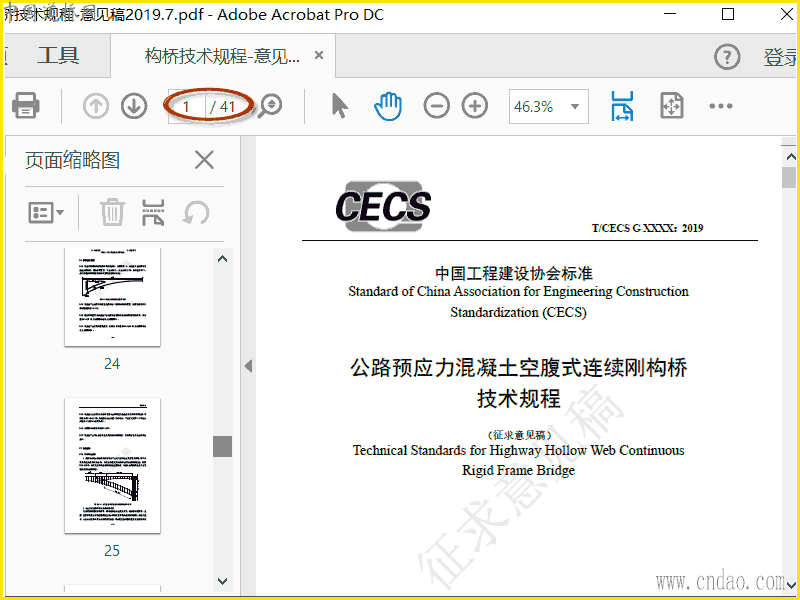Viewport: 800px width, 600px height.
Task: Click thumbnail panel scrollbar handle
Action: [x=222, y=446]
